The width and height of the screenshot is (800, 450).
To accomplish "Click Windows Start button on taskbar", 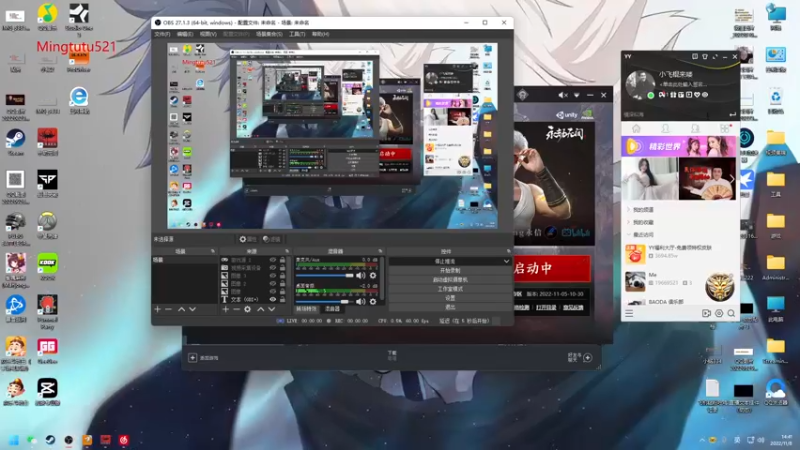I will click(14, 440).
